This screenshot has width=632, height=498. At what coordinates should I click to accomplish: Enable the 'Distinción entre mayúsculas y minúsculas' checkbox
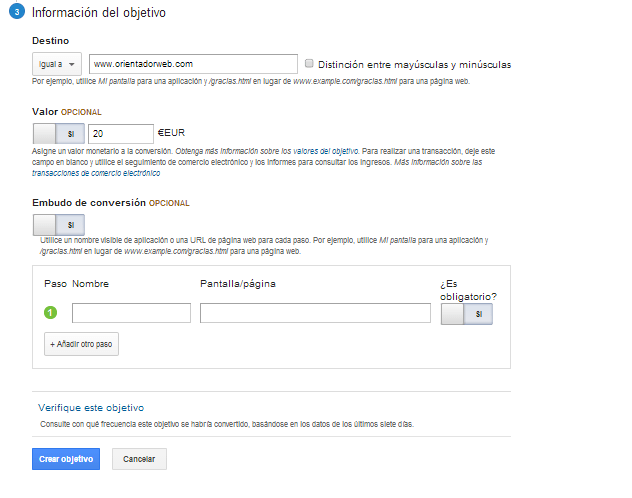[309, 64]
